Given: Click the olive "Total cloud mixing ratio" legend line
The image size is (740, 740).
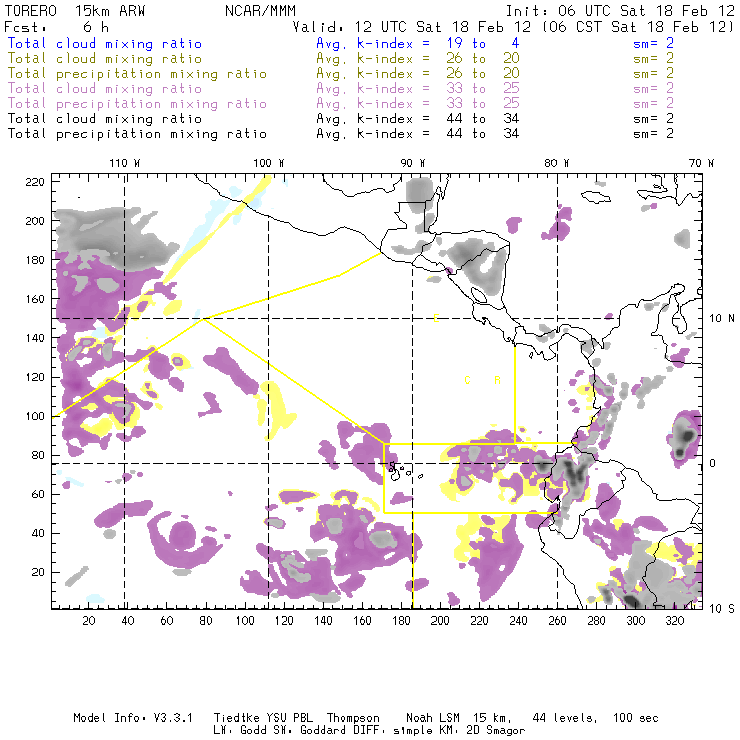Looking at the screenshot, I should click(x=105, y=59).
